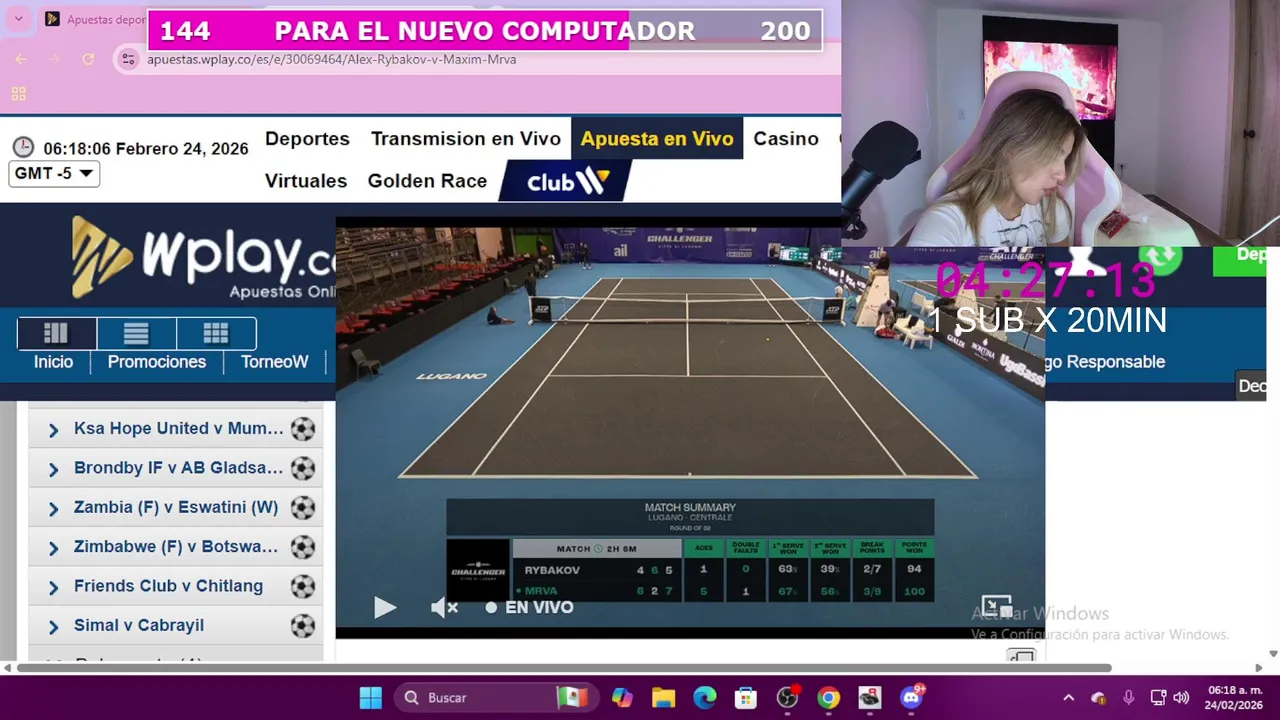Viewport: 1280px width, 720px height.
Task: Open the TorneoW page
Action: pos(274,362)
